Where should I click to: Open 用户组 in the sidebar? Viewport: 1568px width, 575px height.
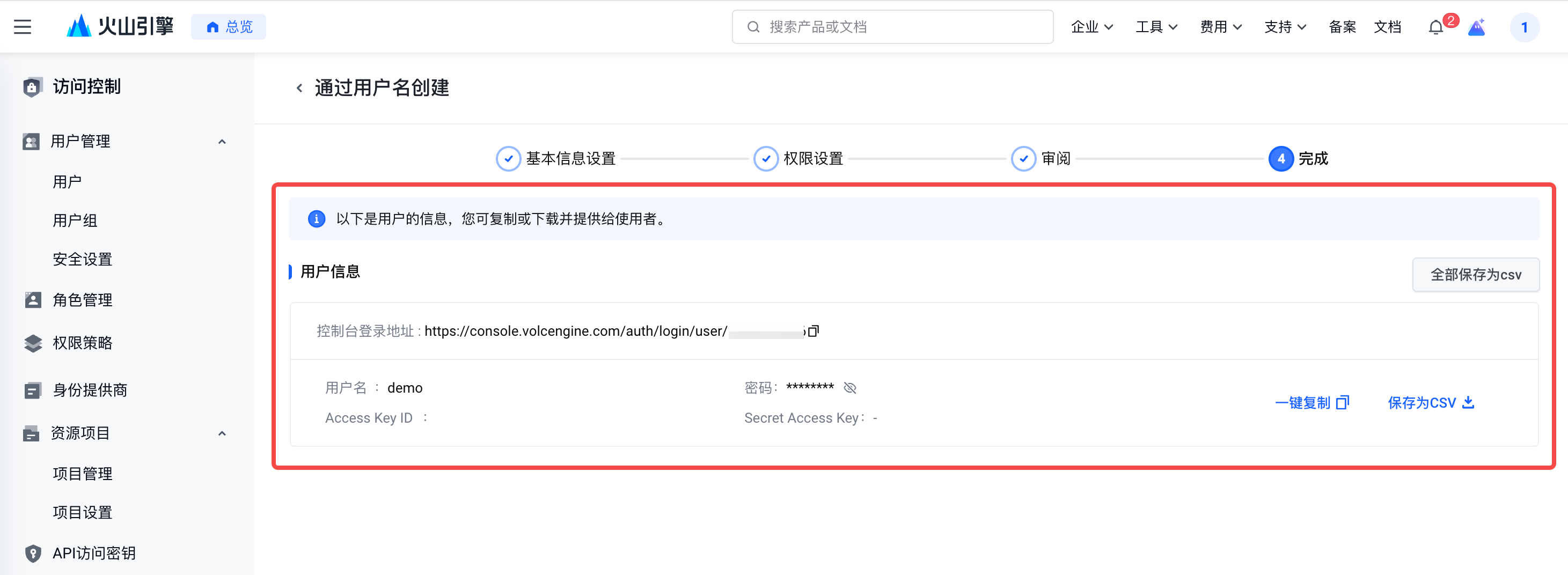pyautogui.click(x=75, y=220)
